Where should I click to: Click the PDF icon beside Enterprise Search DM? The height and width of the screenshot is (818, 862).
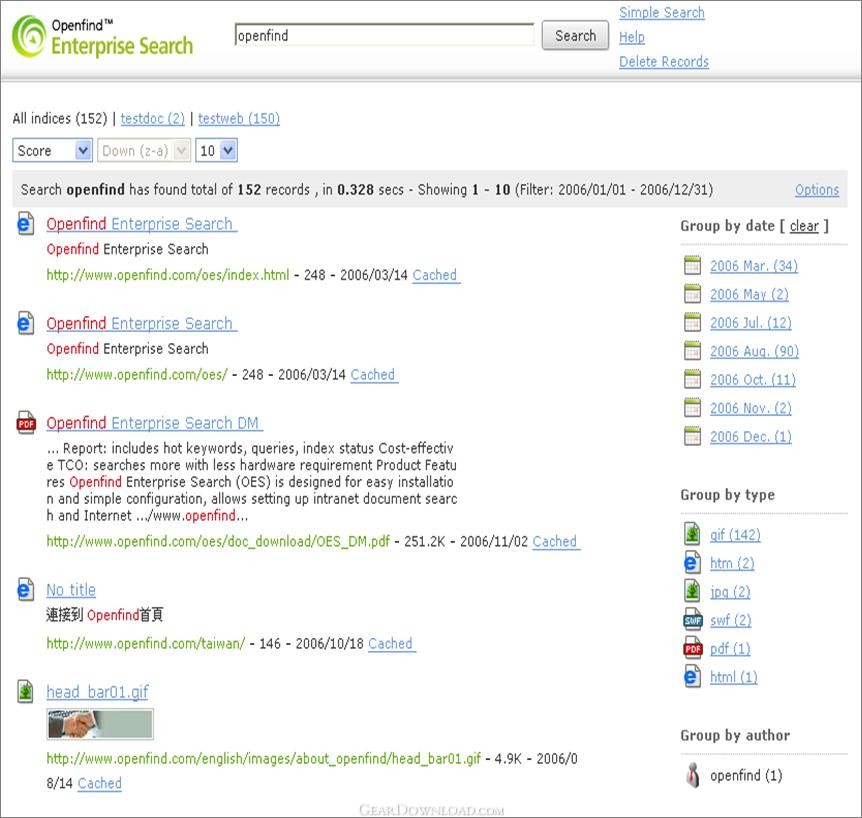[x=26, y=423]
